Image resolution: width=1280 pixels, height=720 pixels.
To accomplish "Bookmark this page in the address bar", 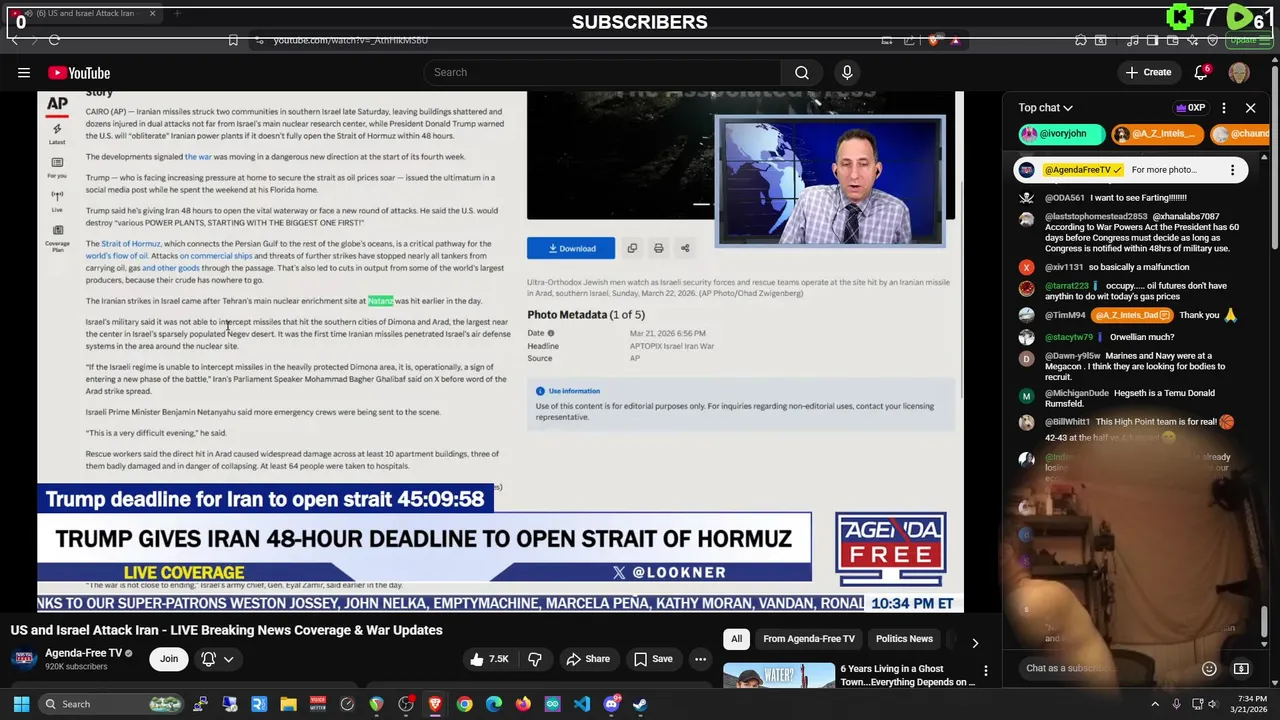I will pos(233,40).
